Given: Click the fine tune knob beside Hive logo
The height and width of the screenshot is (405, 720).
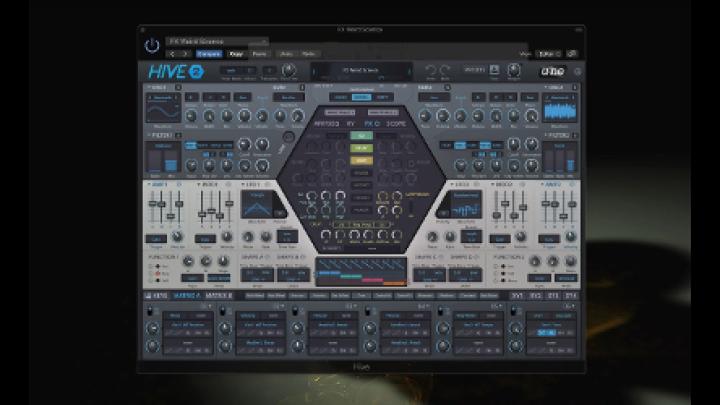Looking at the screenshot, I should (288, 70).
